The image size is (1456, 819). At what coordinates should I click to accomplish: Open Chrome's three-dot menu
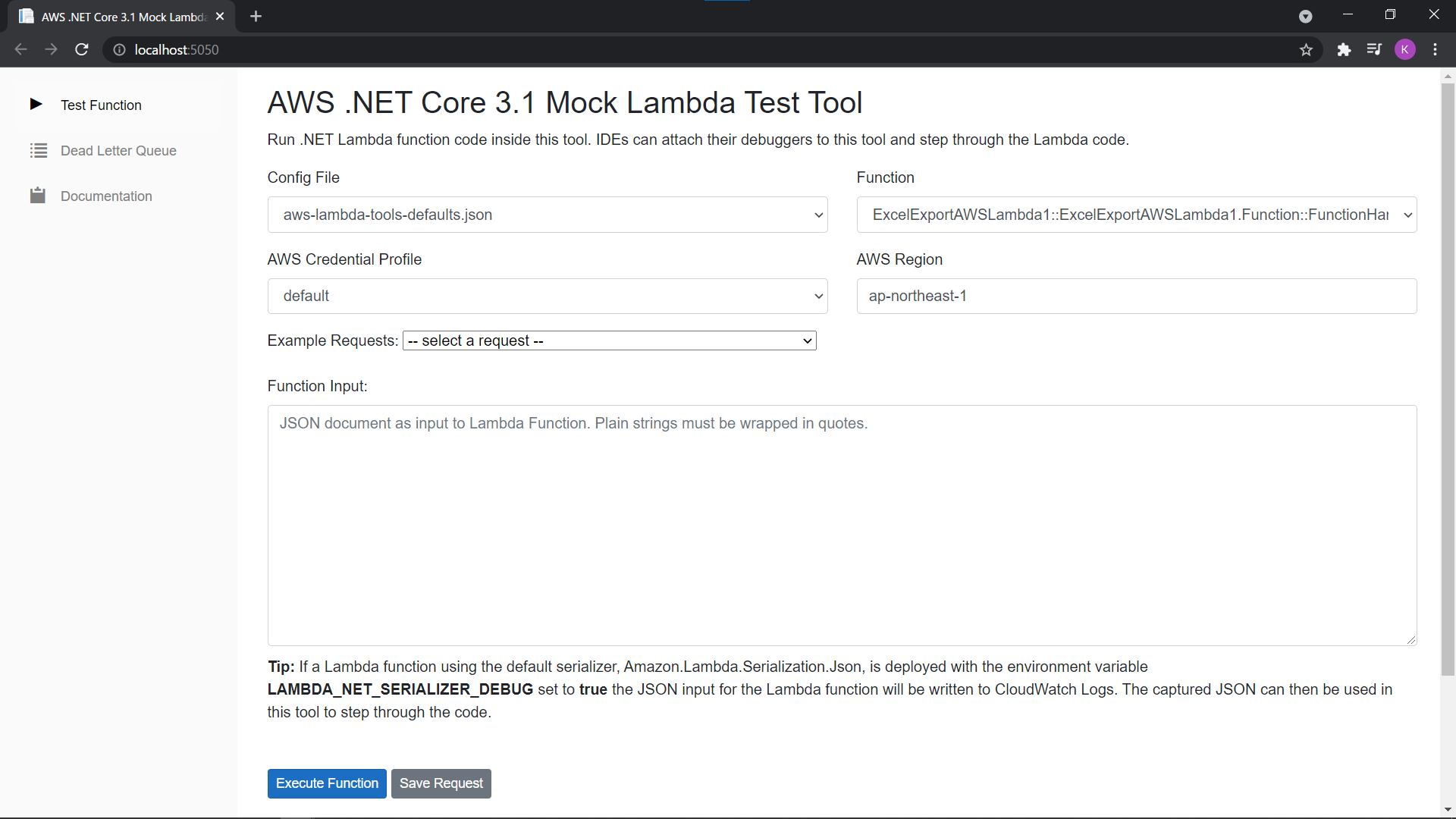[1436, 49]
